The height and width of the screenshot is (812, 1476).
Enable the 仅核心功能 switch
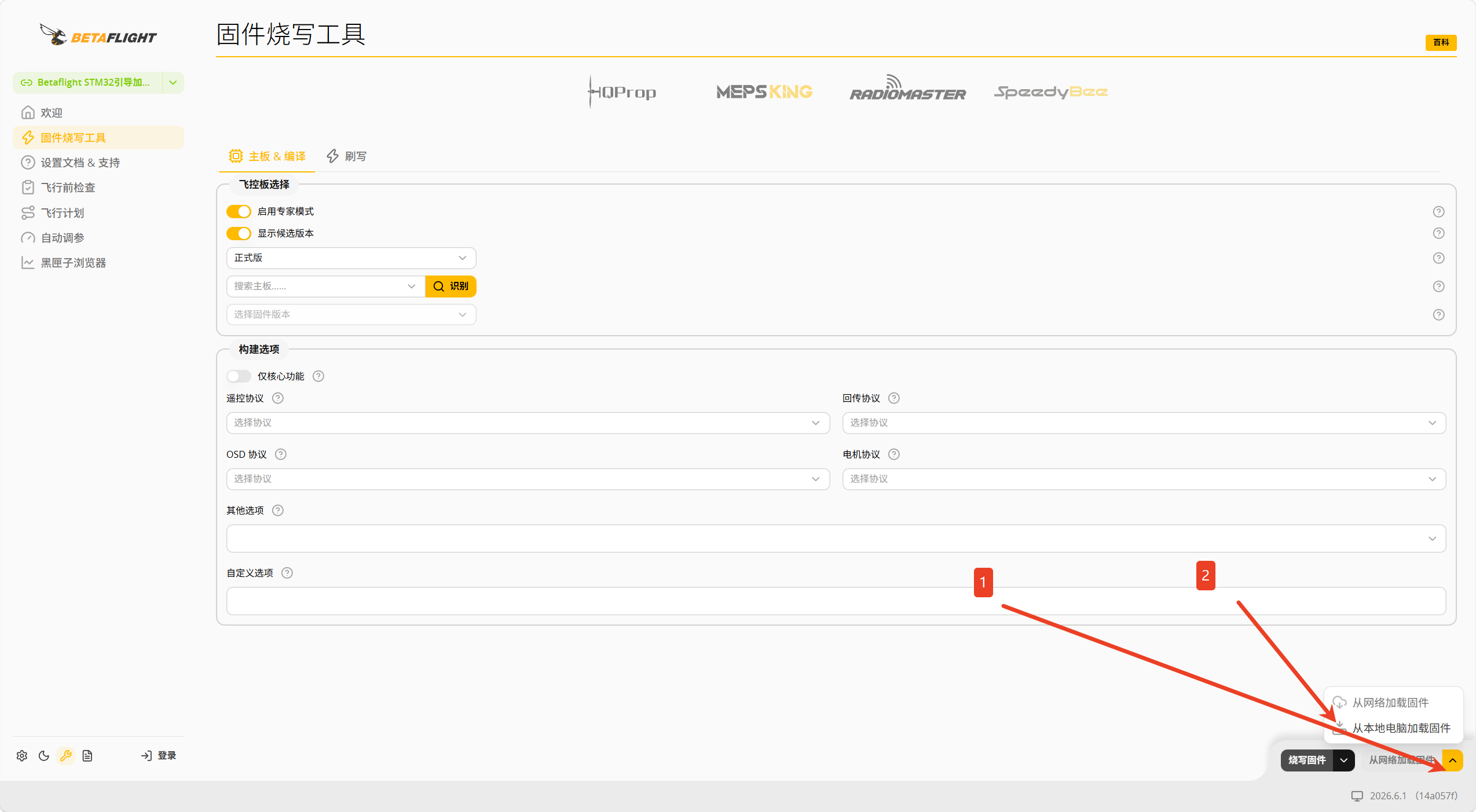click(x=239, y=376)
